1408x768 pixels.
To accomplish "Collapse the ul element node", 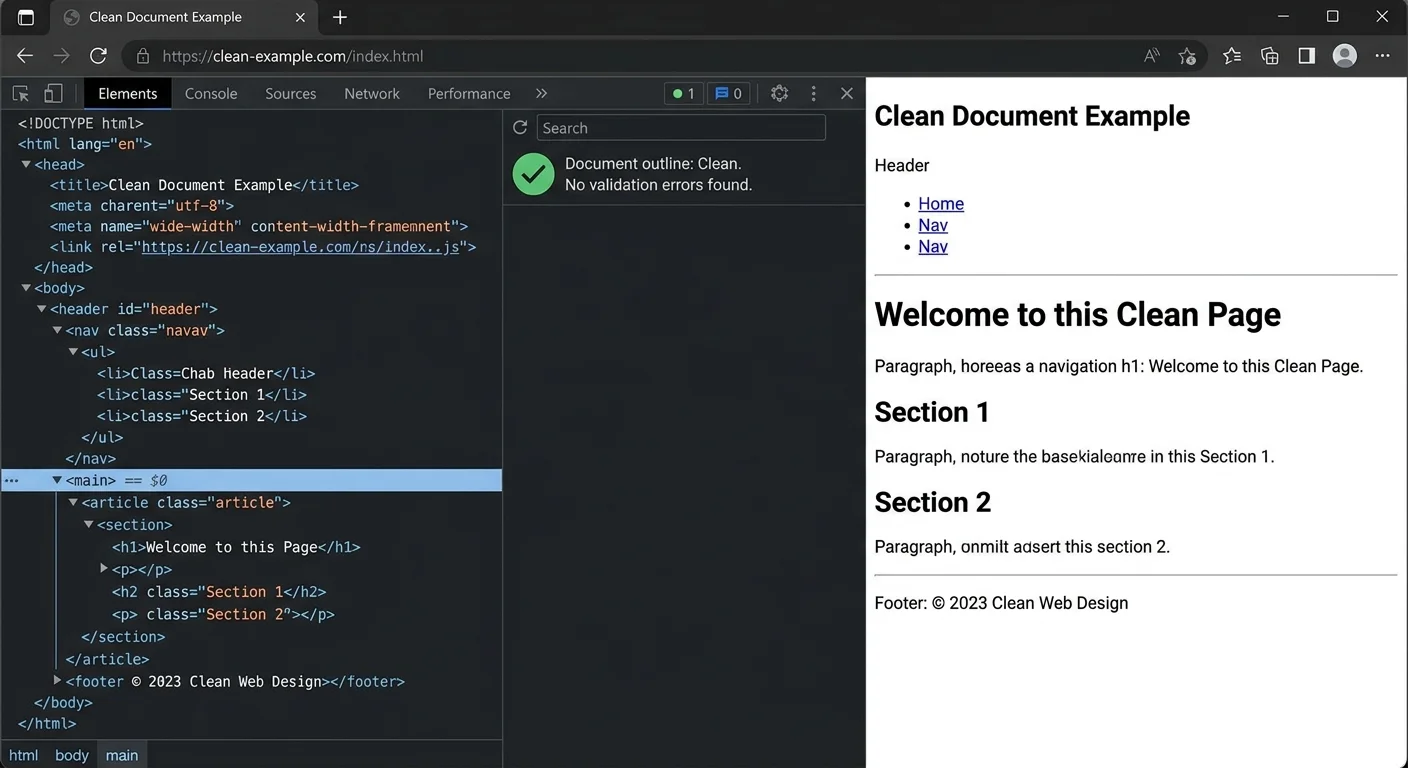I will tap(73, 352).
